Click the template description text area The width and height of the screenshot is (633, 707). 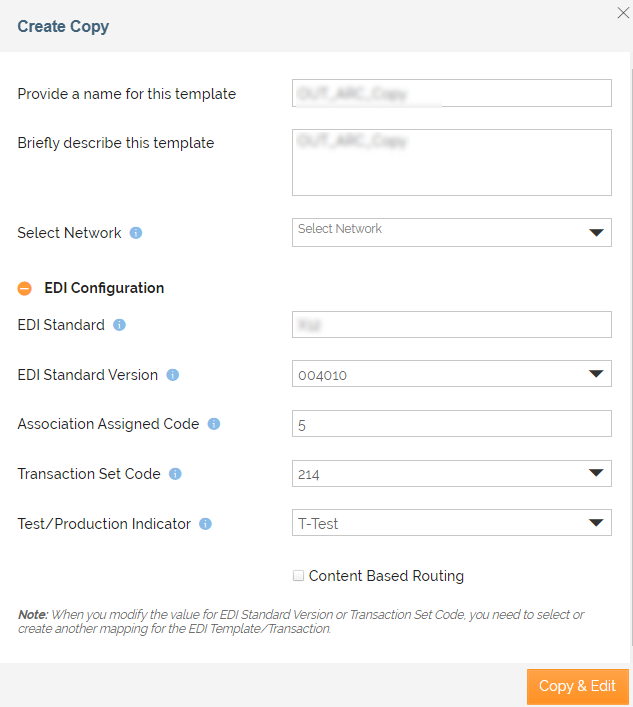click(x=451, y=162)
